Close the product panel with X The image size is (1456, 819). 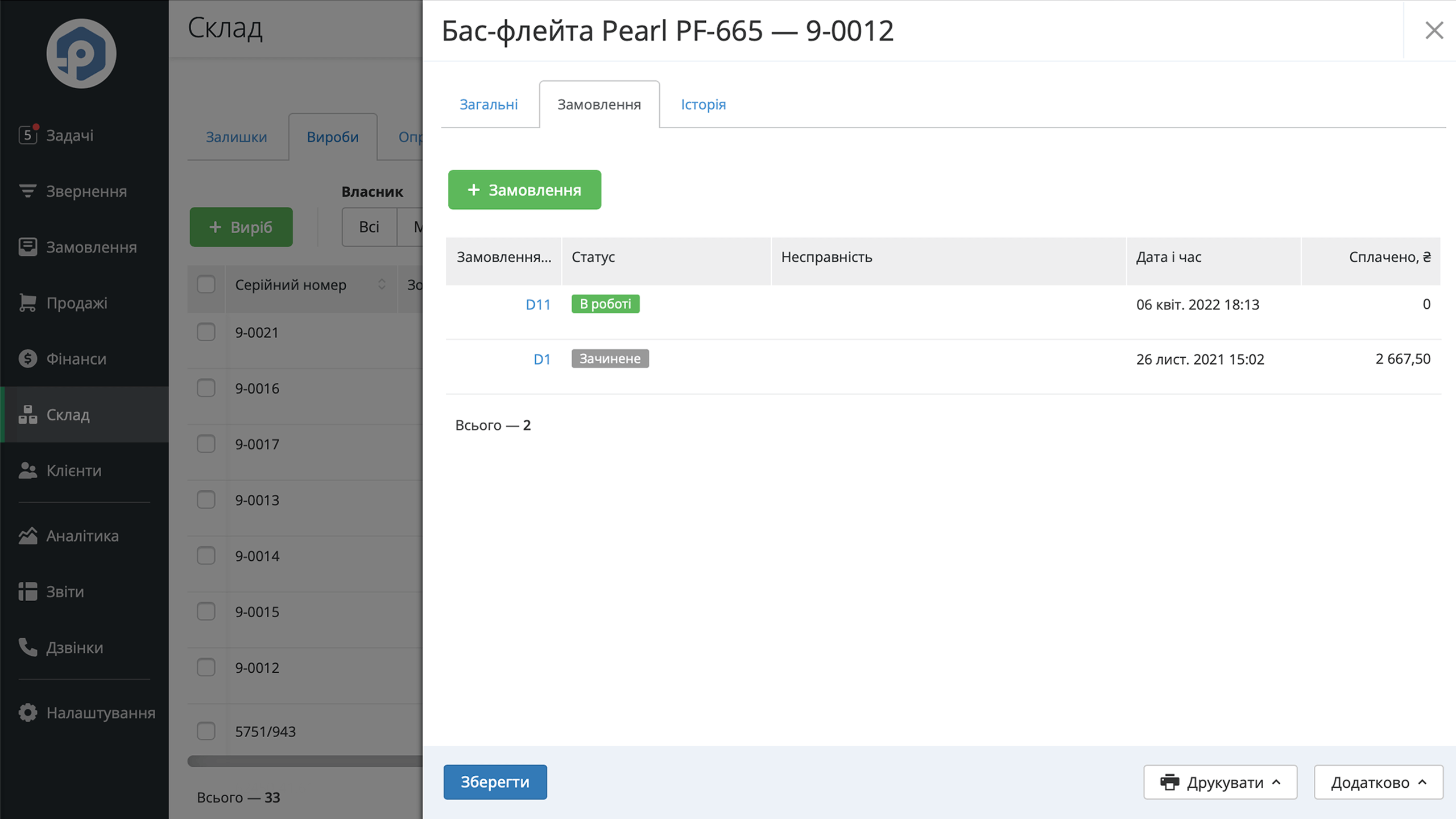[1434, 30]
